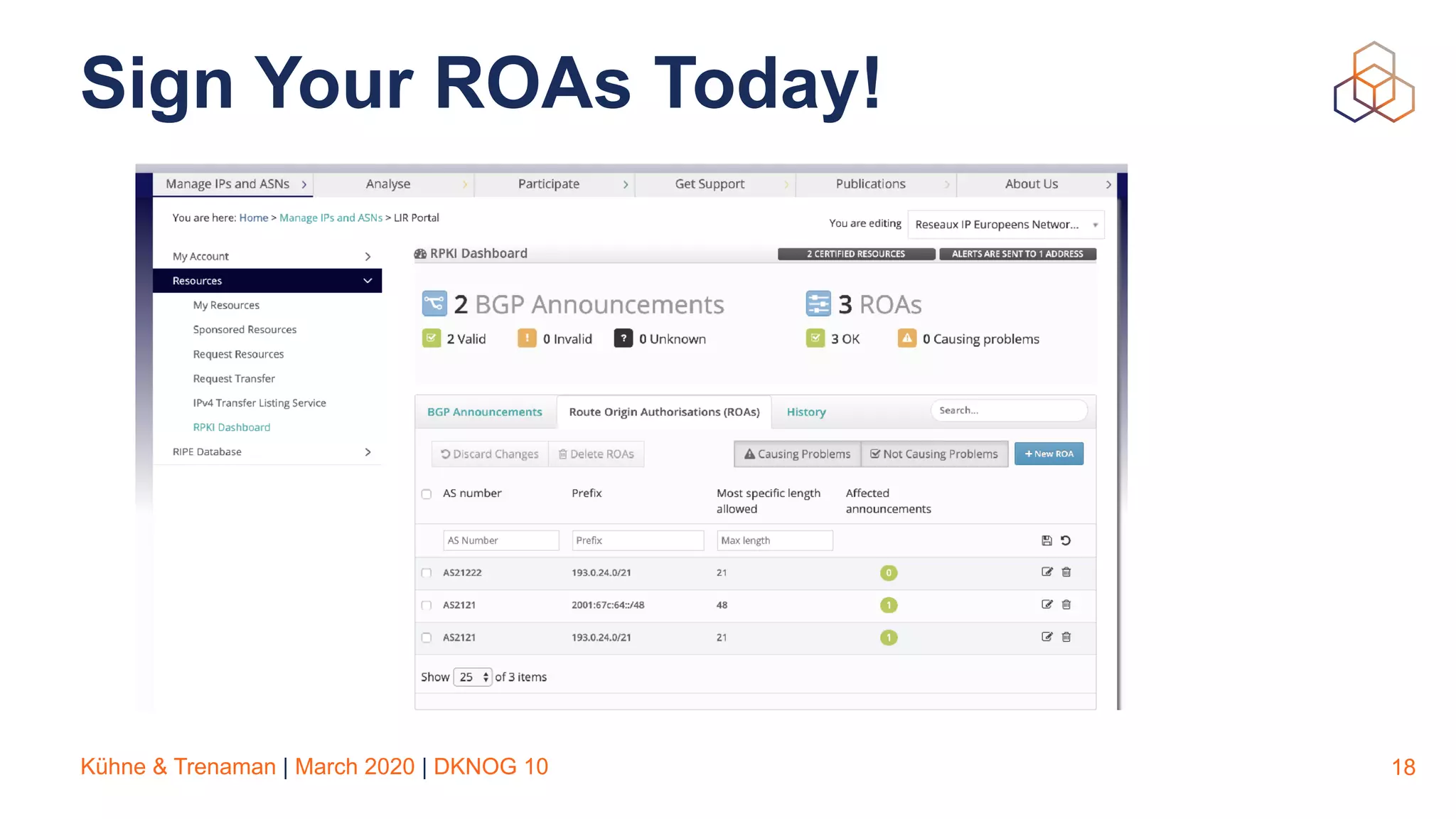Click the ROA Search field
The width and height of the screenshot is (1456, 819).
click(1009, 410)
